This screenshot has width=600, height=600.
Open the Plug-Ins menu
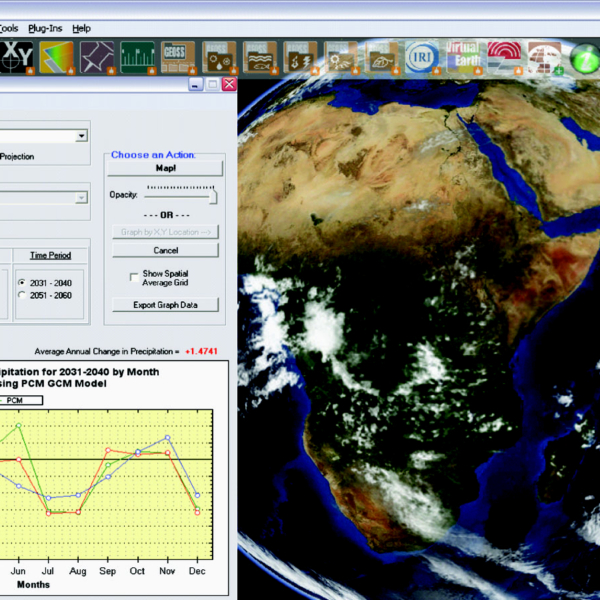pyautogui.click(x=47, y=28)
